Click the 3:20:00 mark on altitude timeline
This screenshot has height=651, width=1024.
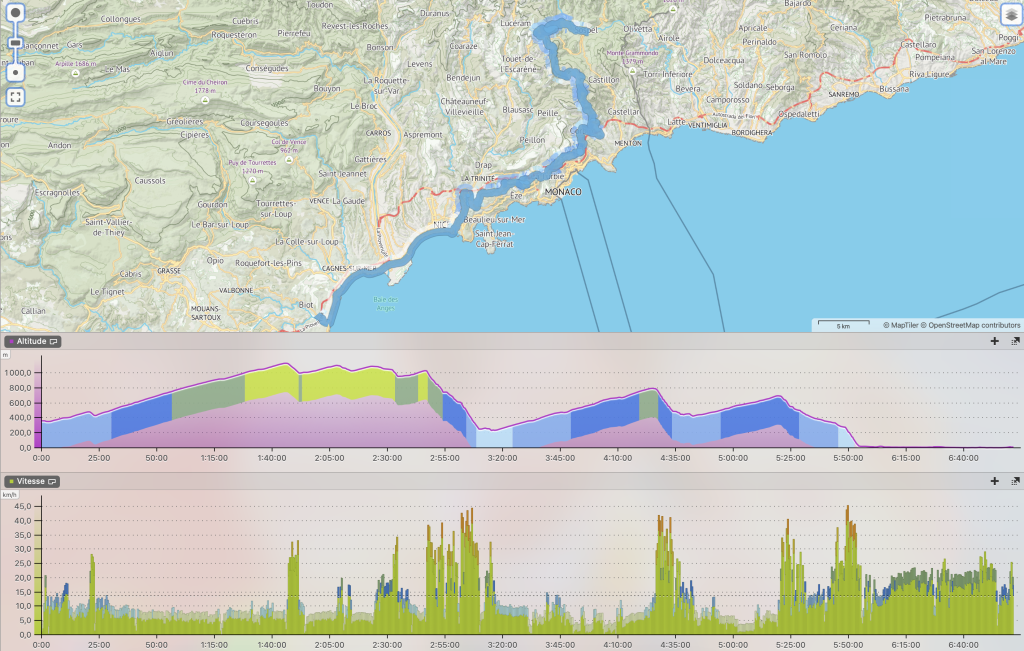[x=502, y=457]
